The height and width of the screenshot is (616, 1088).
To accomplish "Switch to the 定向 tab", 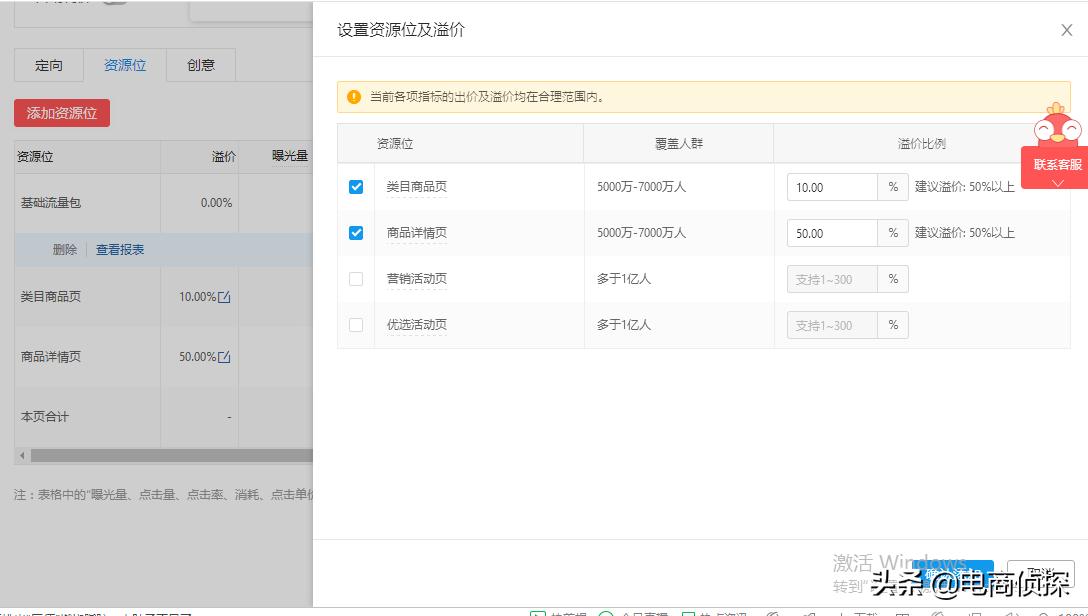I will pos(48,64).
